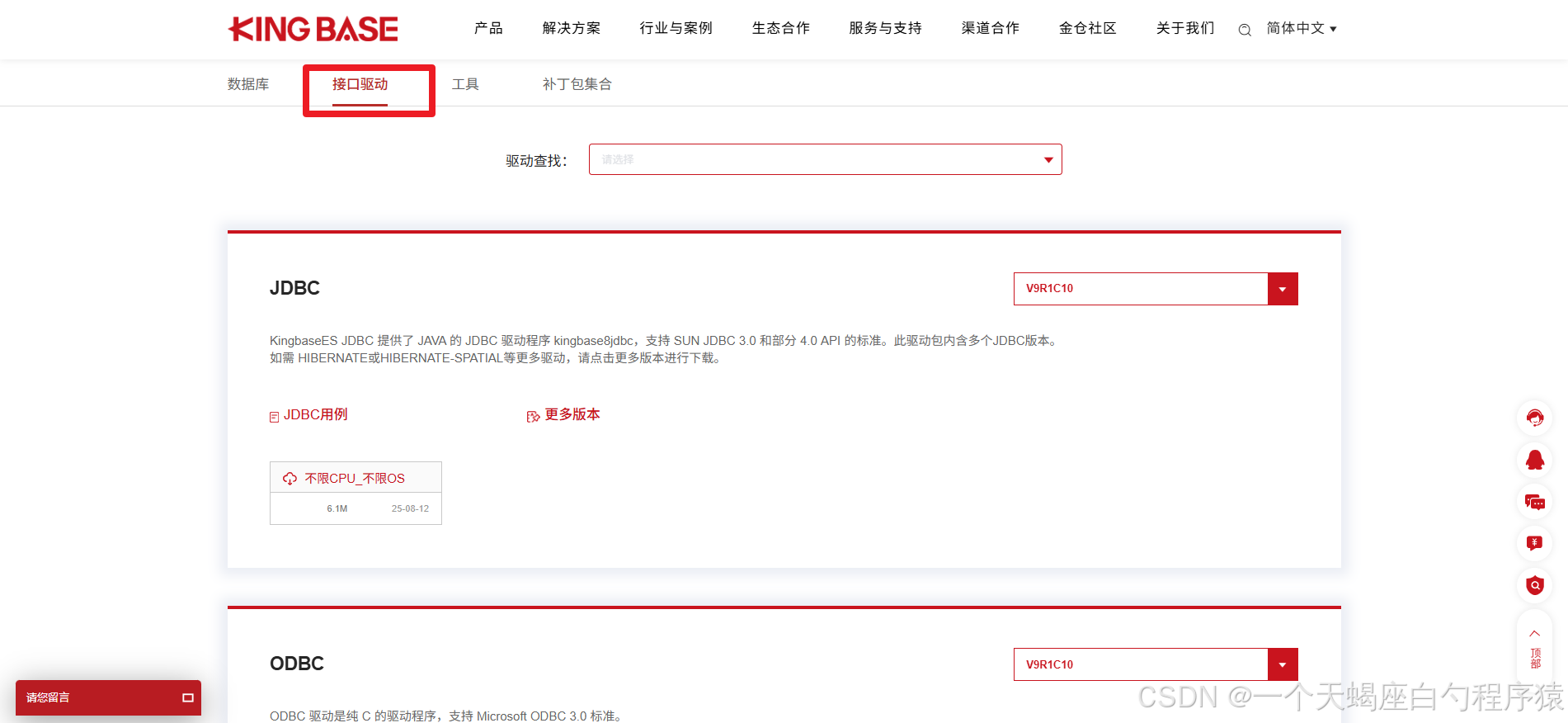This screenshot has width=1568, height=723.
Task: Click the QQ penguin contact icon
Action: [x=1535, y=460]
